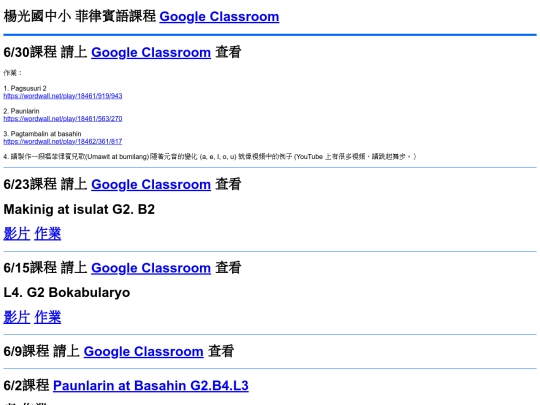
Task: Open Paunlarin at Basahin G2.B4.L3 link
Action: tap(151, 385)
